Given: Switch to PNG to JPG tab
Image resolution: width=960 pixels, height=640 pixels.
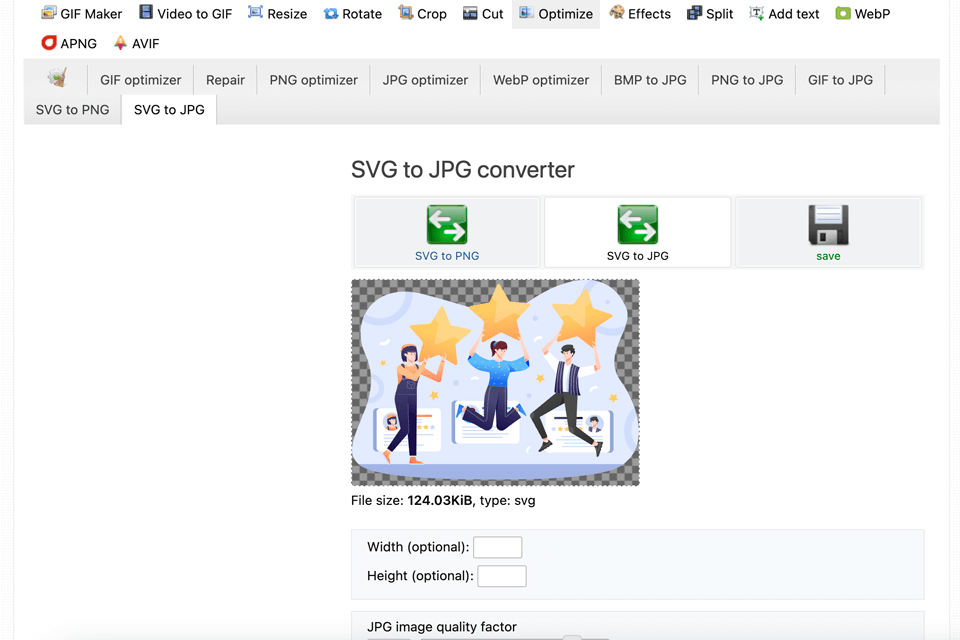Looking at the screenshot, I should click(x=747, y=80).
